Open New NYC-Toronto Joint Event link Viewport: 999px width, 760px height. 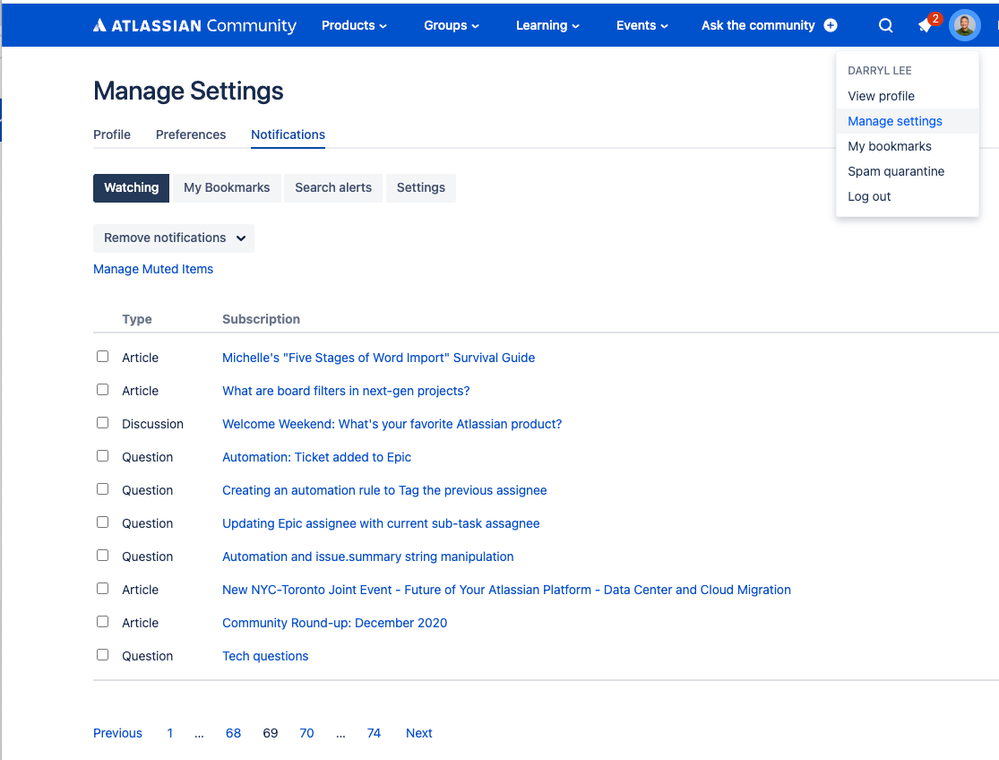pyautogui.click(x=507, y=590)
